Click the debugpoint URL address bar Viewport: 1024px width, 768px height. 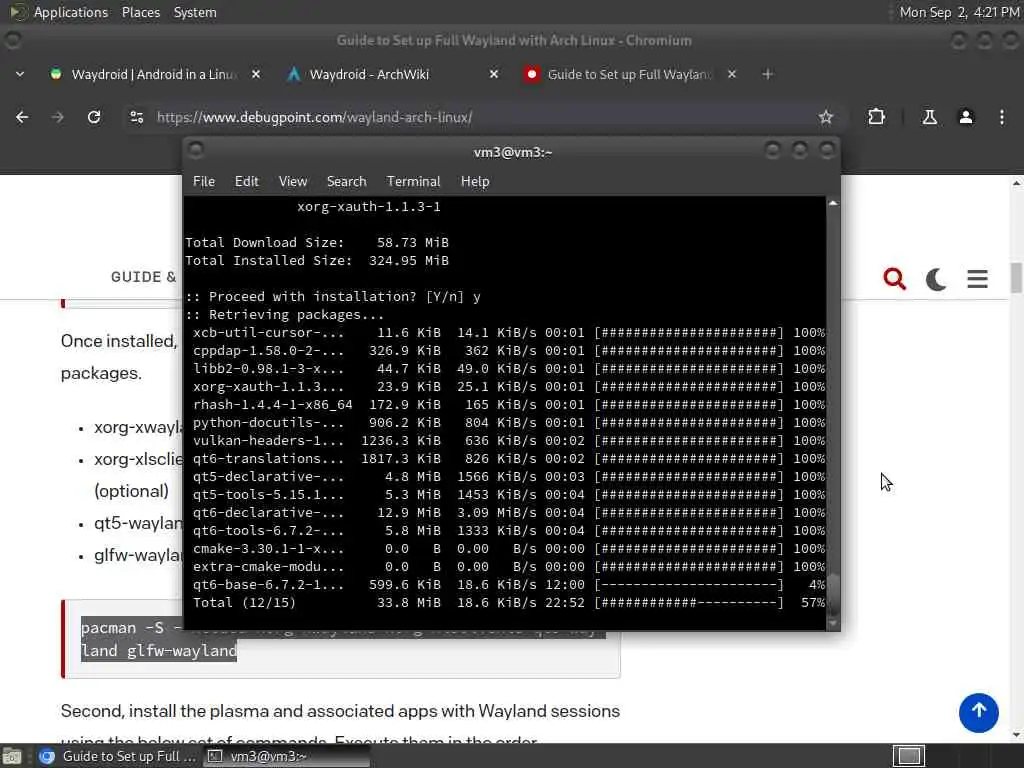[x=483, y=117]
